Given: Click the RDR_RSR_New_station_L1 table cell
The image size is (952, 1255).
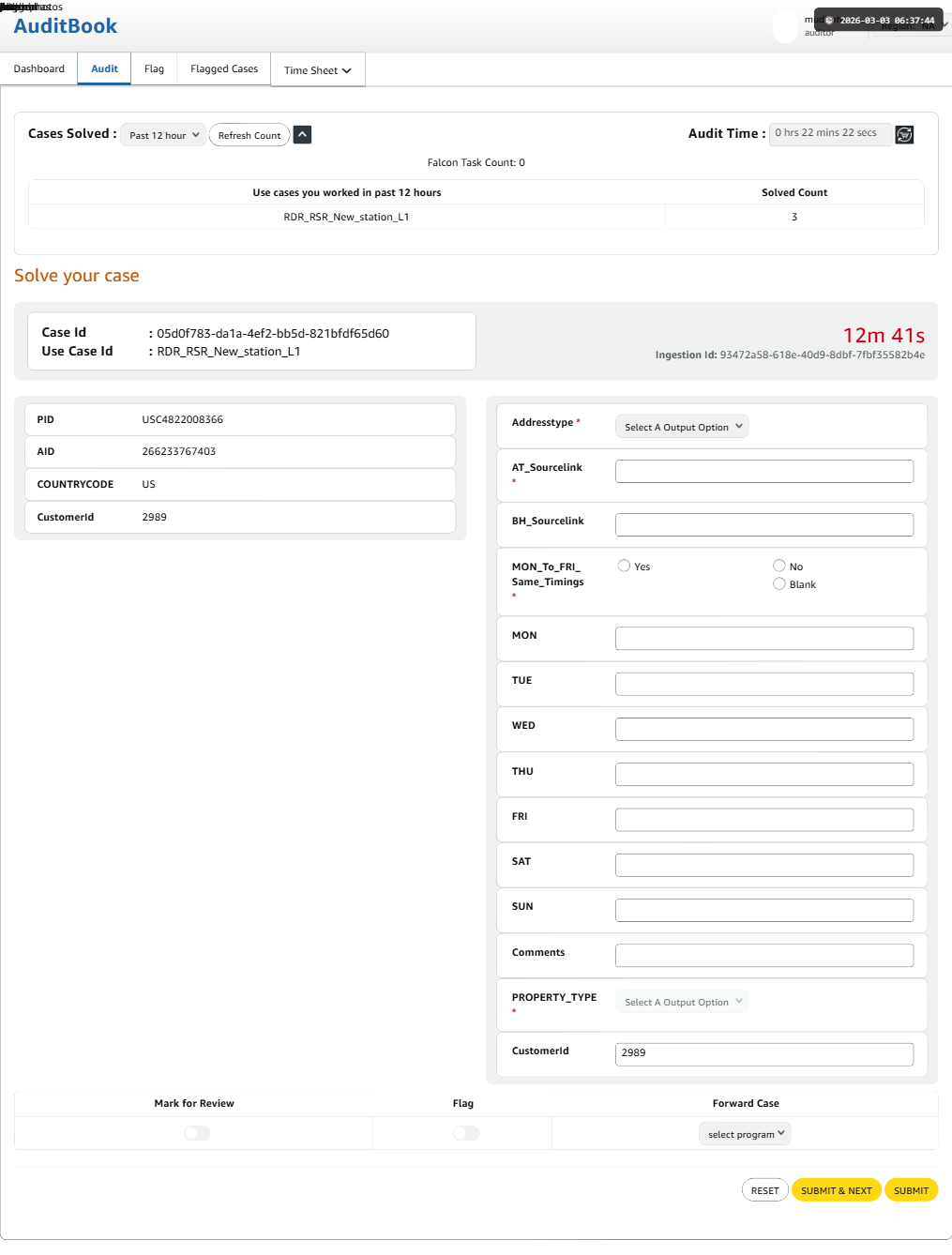Looking at the screenshot, I should (x=347, y=217).
